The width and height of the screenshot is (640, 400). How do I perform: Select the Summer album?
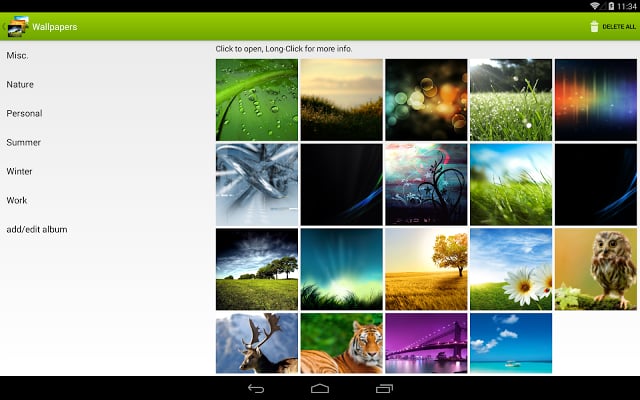(x=23, y=142)
